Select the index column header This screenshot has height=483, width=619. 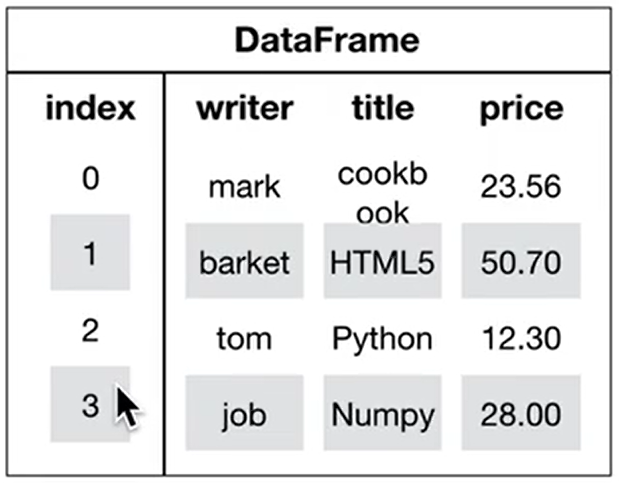[90, 107]
